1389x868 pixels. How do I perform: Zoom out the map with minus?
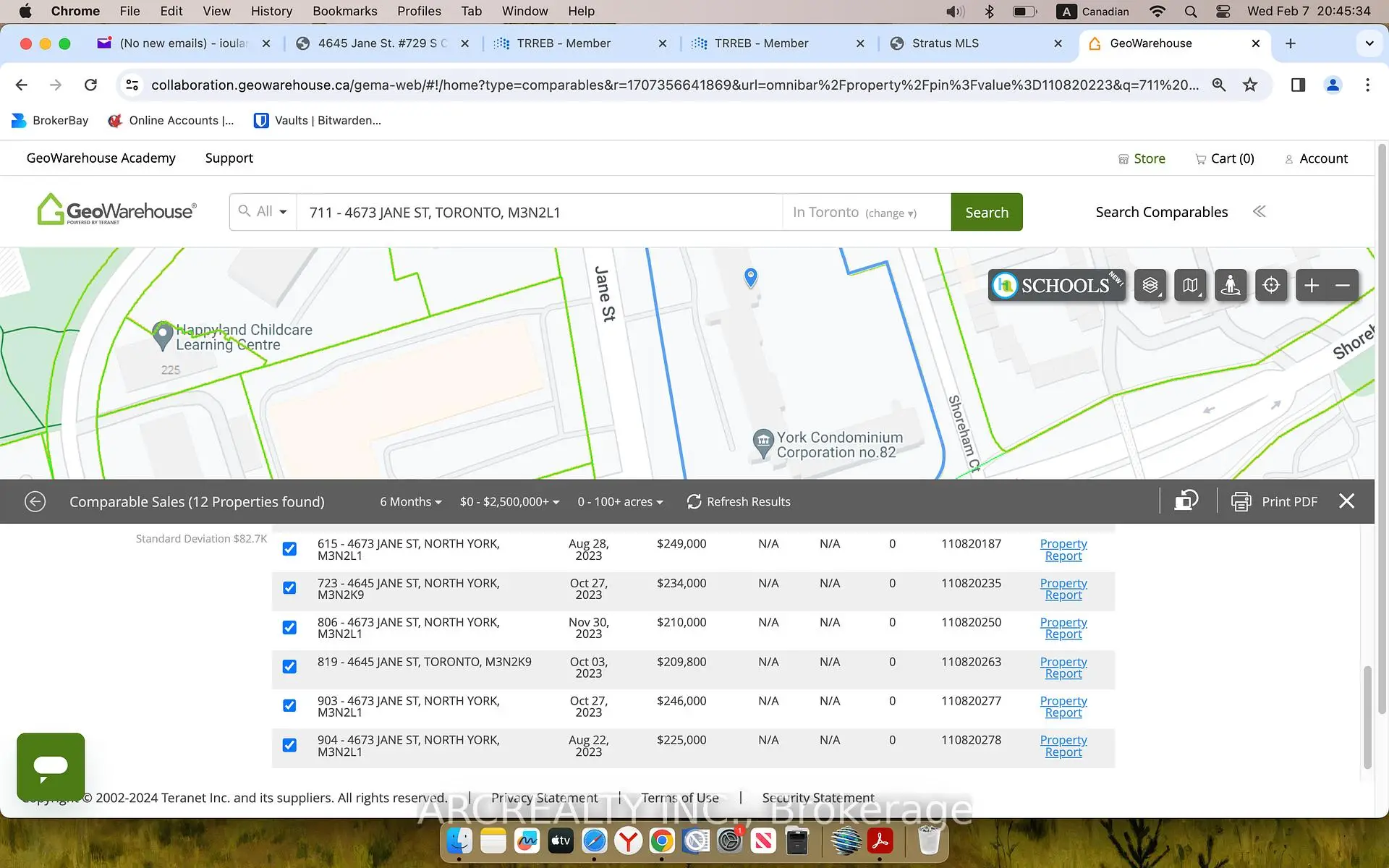(x=1343, y=286)
